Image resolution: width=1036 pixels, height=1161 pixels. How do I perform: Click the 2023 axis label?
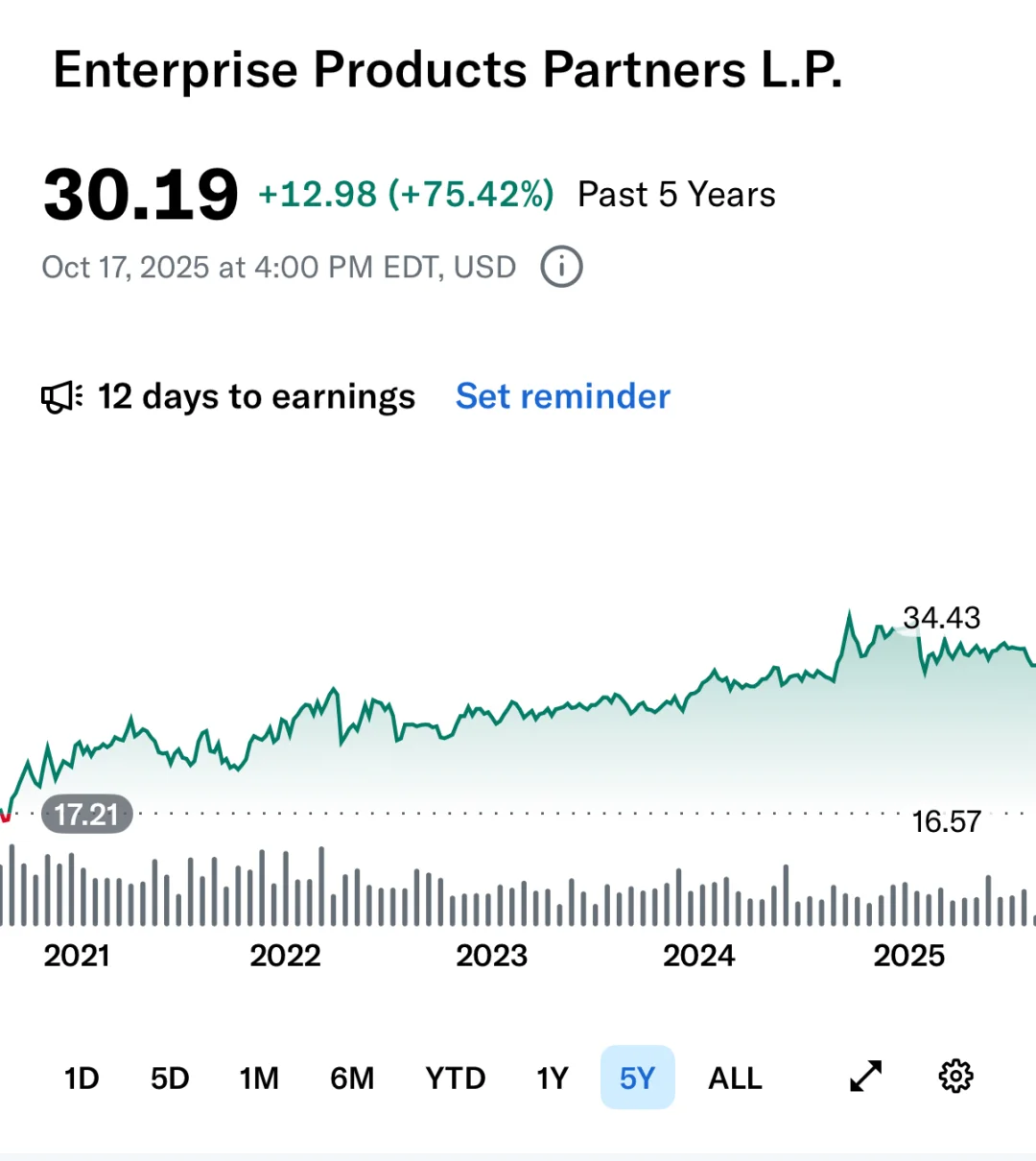[491, 956]
